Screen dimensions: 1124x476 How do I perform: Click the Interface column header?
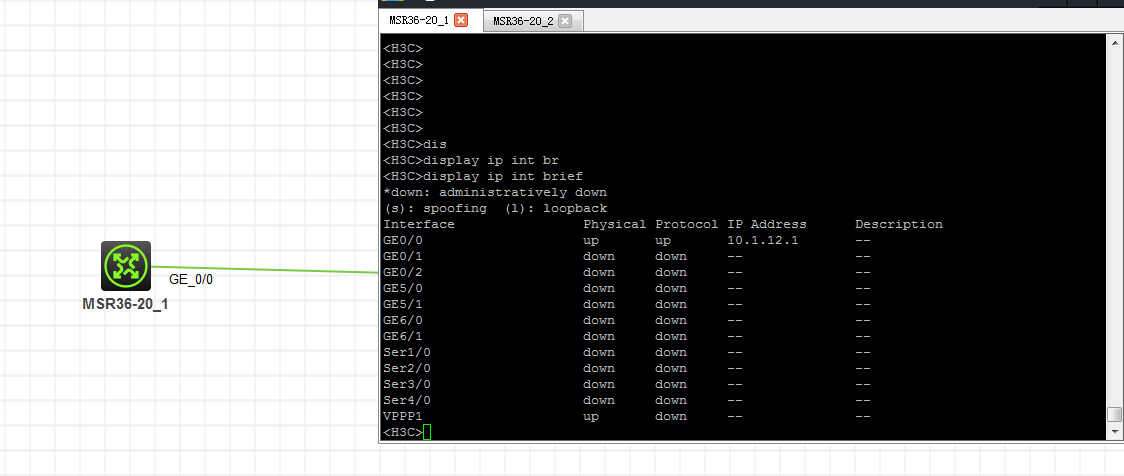(x=419, y=224)
